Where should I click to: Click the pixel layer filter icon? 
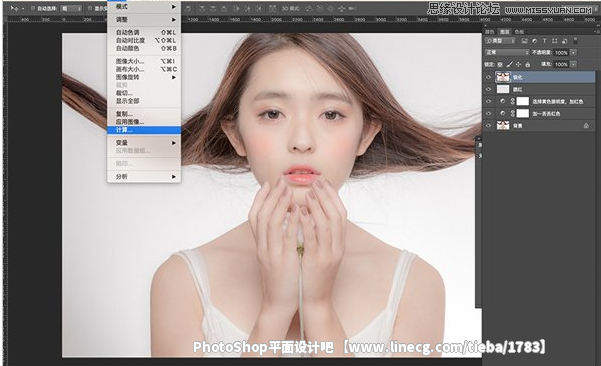point(524,41)
